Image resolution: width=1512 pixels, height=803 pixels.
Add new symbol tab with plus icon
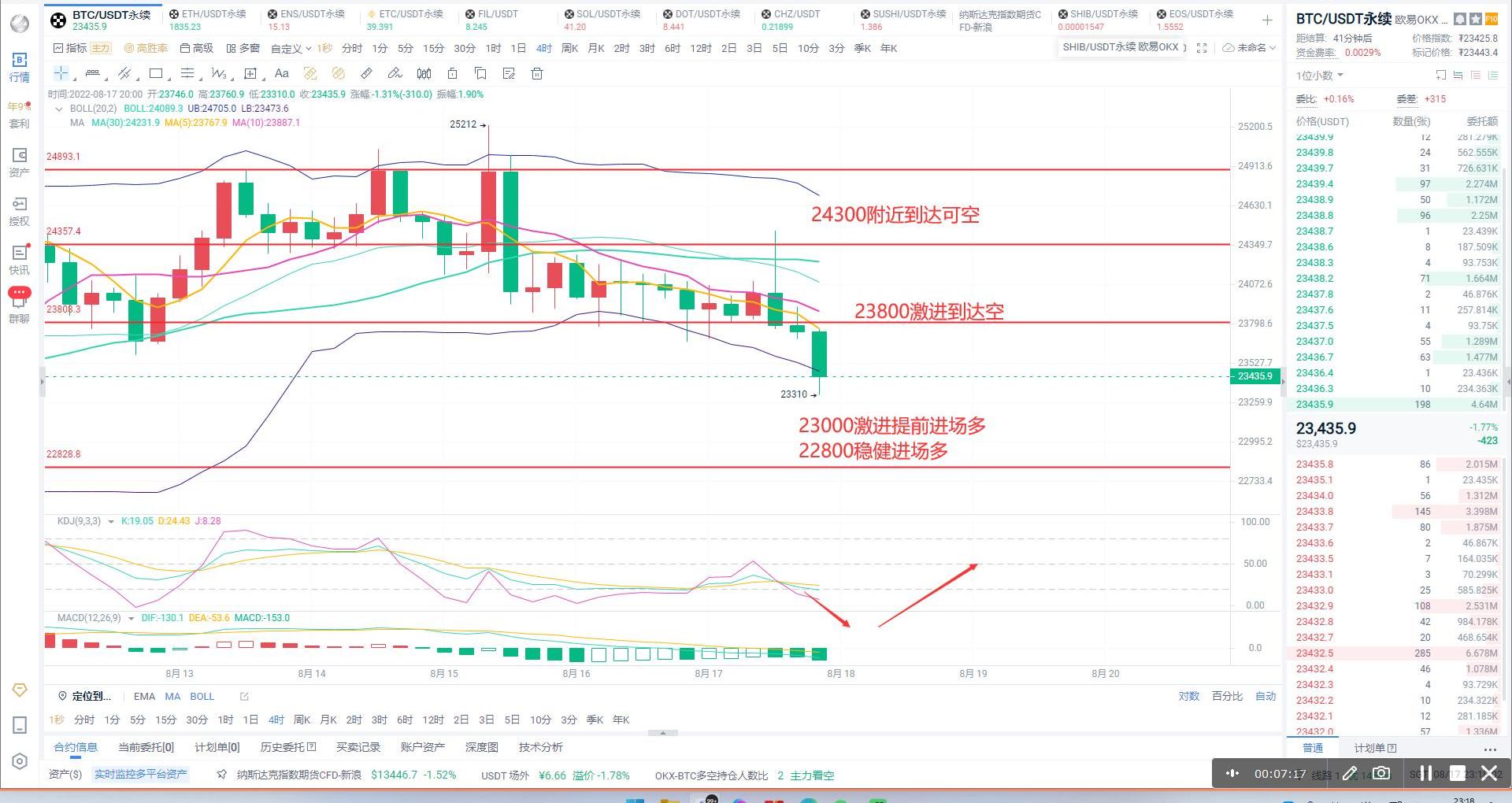coord(1266,20)
